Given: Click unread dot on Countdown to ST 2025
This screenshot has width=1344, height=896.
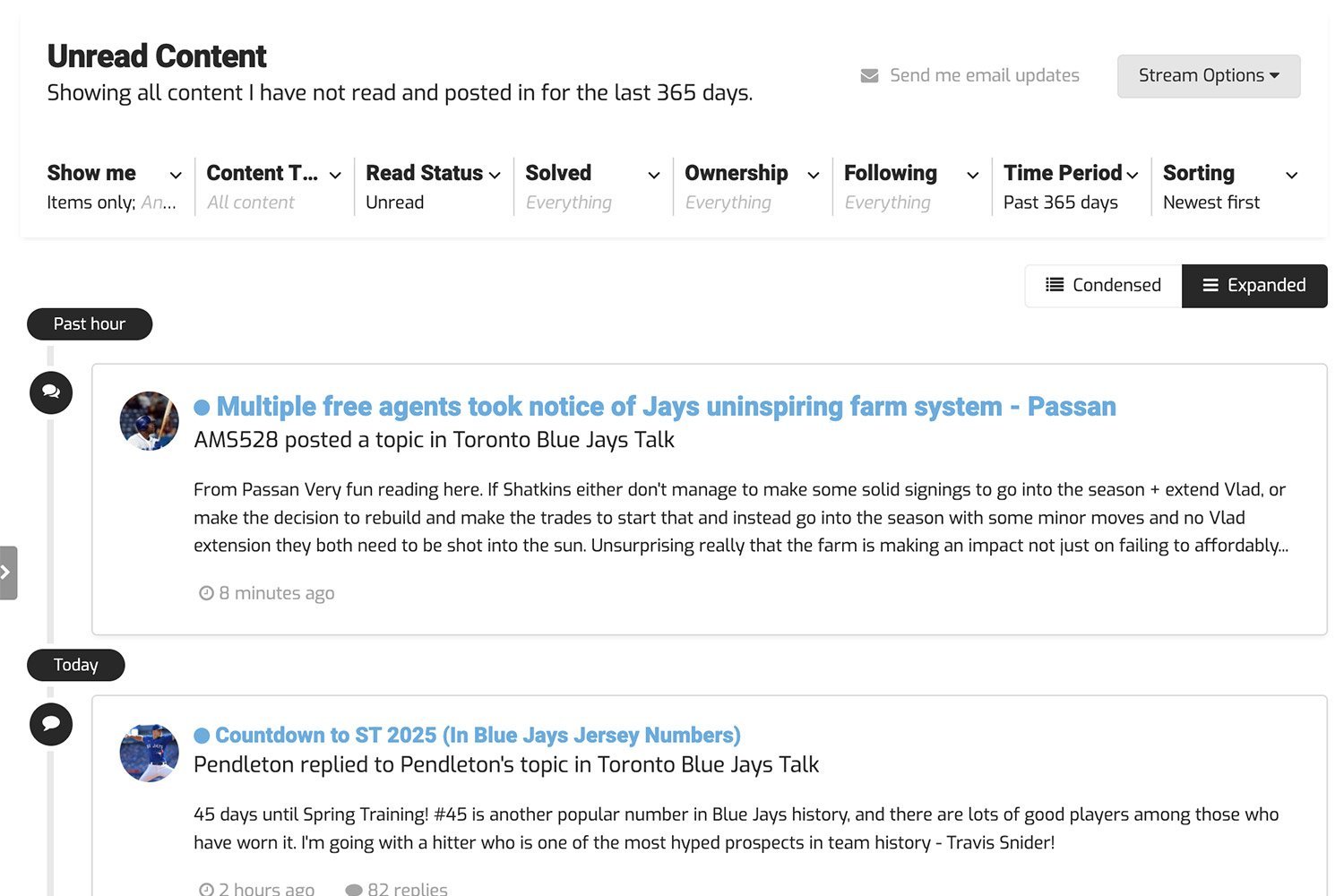Looking at the screenshot, I should 202,736.
